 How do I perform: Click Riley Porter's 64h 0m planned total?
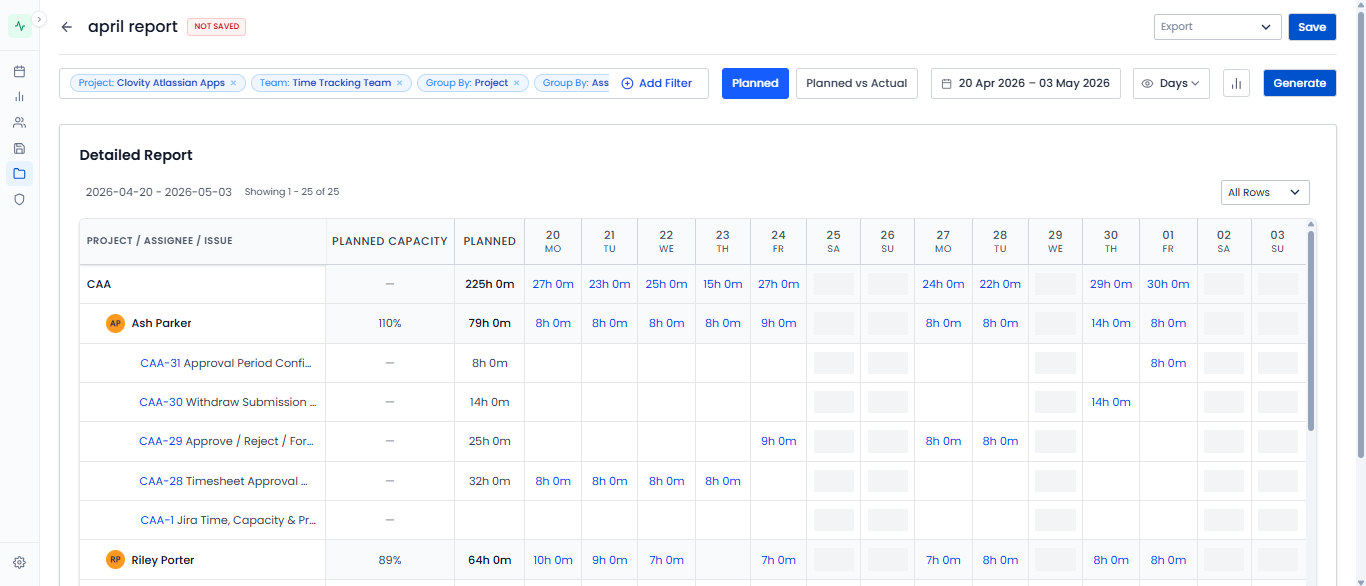tap(490, 560)
